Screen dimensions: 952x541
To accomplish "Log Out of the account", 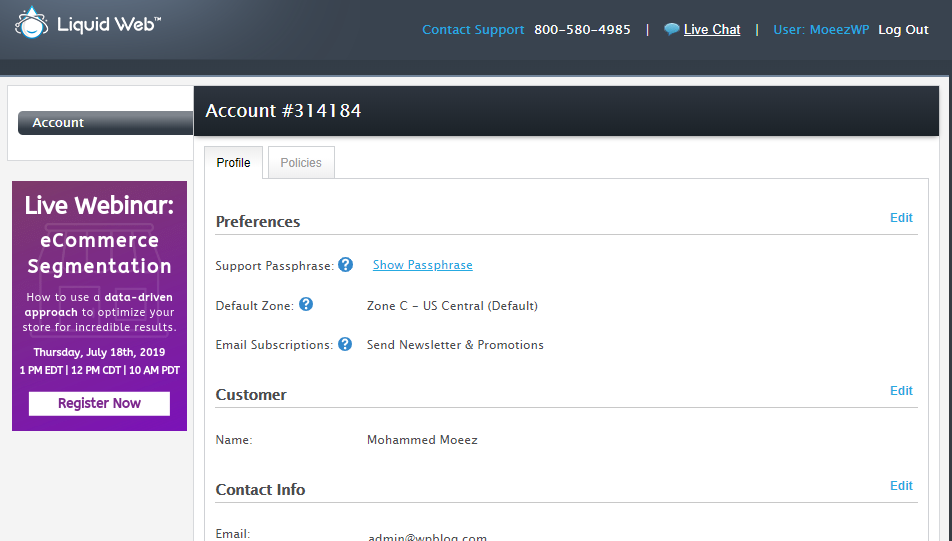I will pos(903,29).
